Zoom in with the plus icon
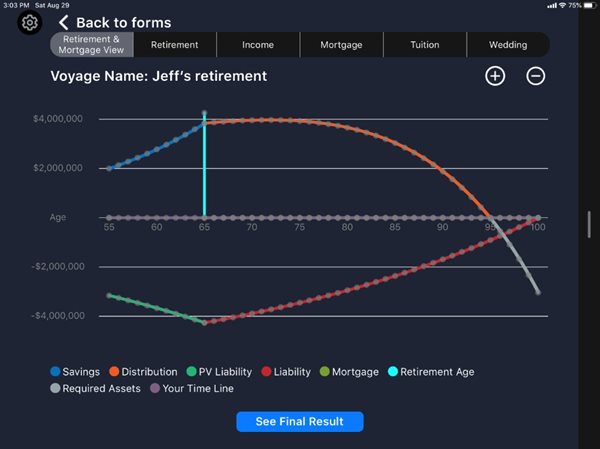 pos(495,76)
